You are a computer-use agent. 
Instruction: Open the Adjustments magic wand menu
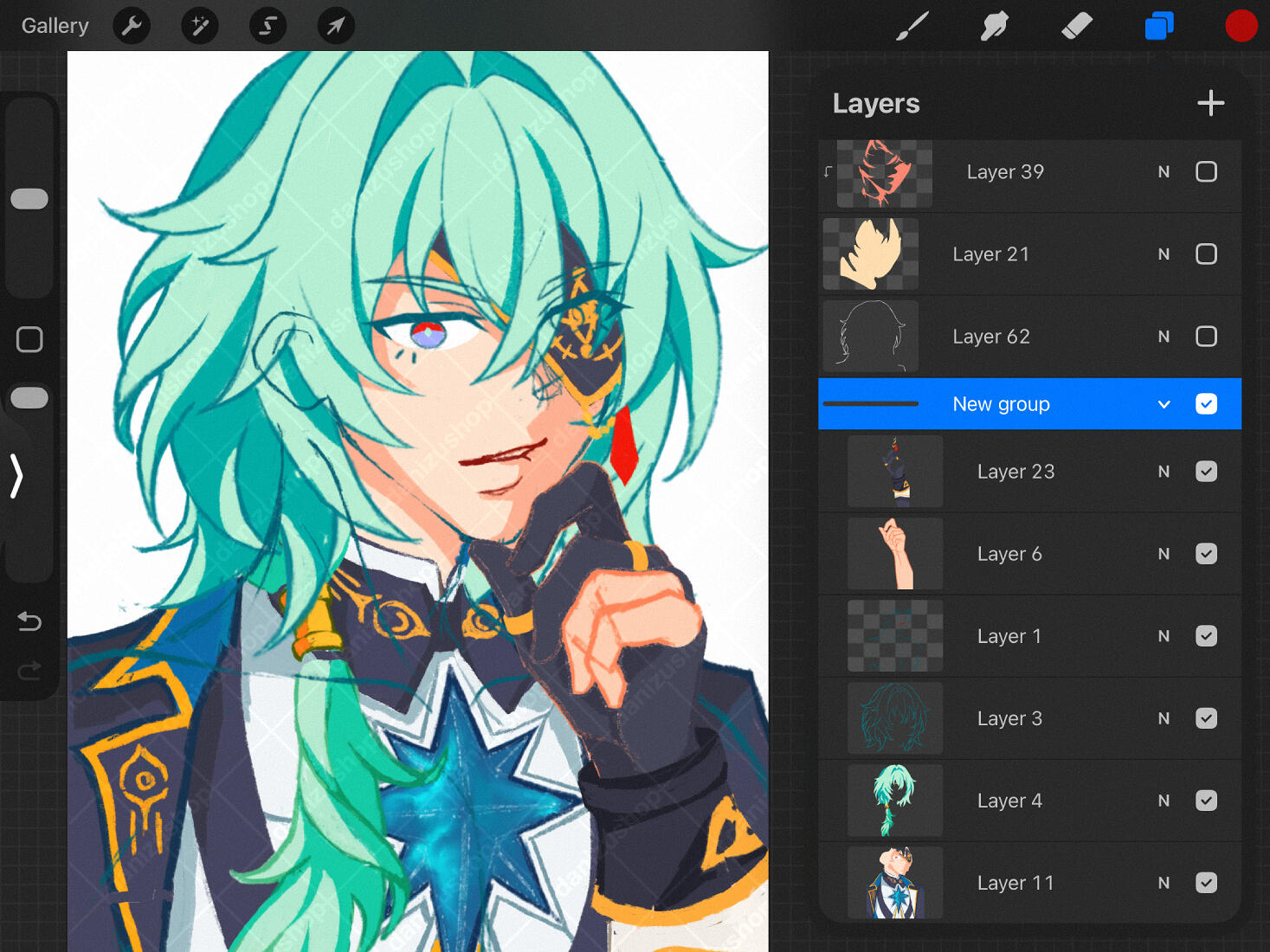(199, 26)
